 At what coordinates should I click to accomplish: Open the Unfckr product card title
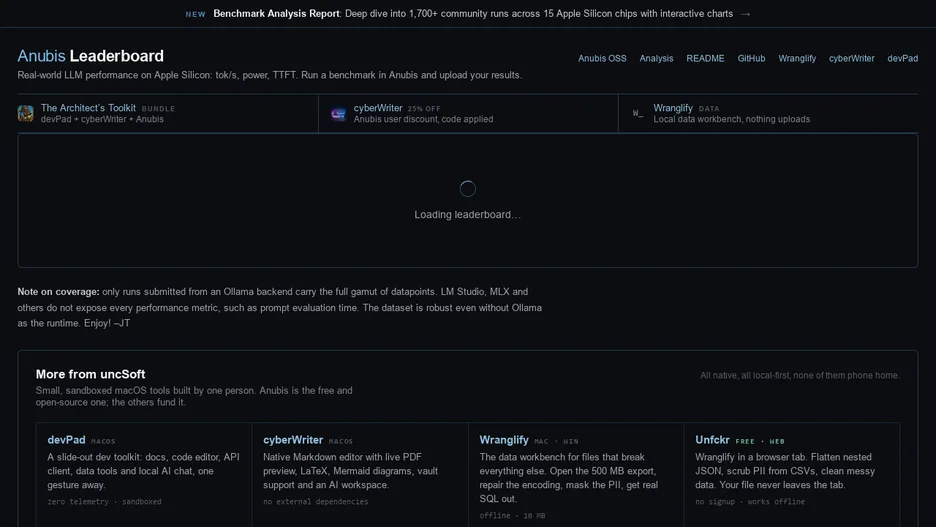tap(712, 440)
